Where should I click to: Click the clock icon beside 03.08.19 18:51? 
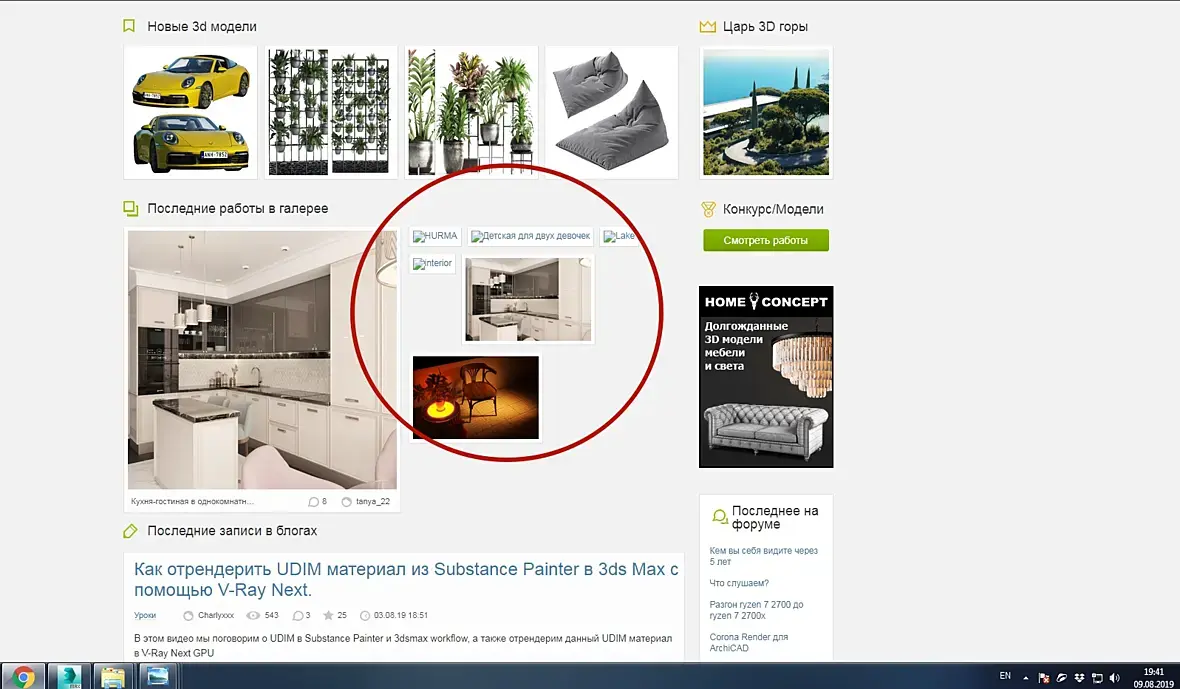click(x=365, y=615)
